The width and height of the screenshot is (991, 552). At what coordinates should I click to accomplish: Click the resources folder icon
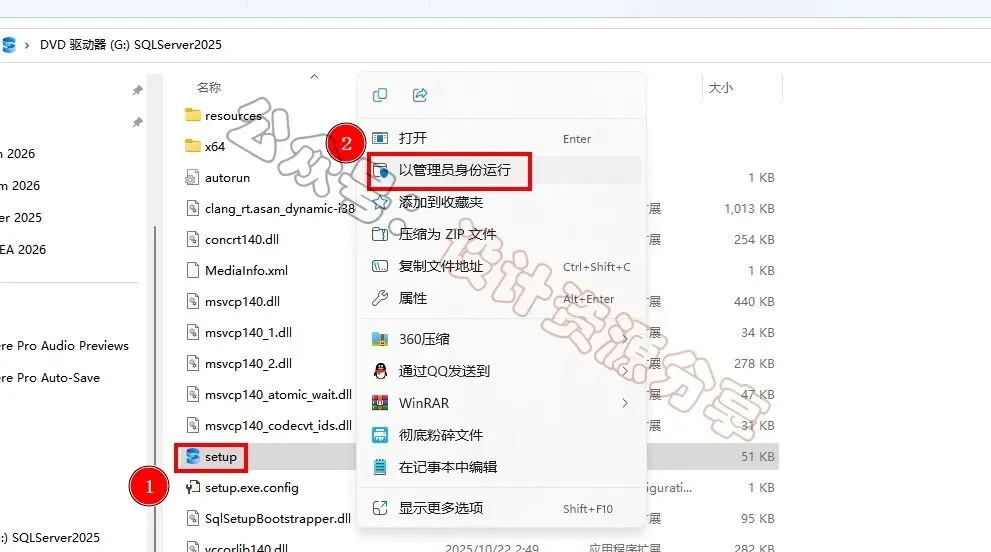click(193, 115)
